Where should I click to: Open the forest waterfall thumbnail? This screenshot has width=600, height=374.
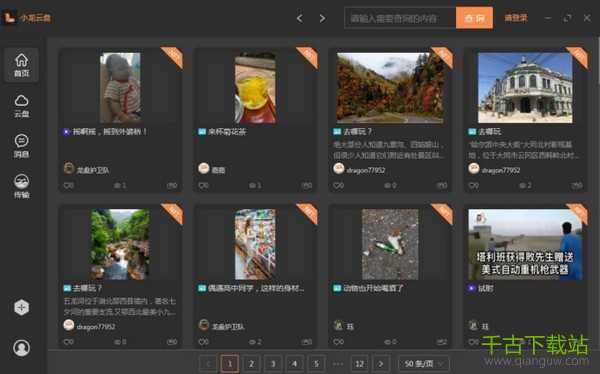pyautogui.click(x=120, y=244)
